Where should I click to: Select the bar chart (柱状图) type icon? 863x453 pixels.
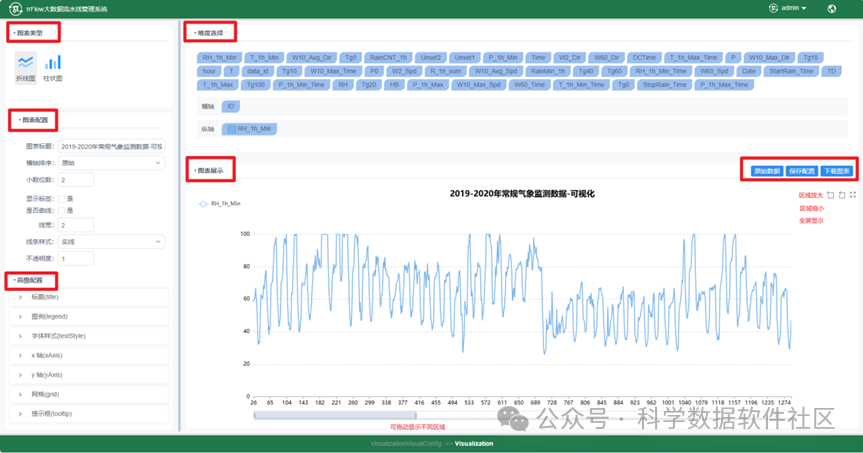[x=52, y=64]
